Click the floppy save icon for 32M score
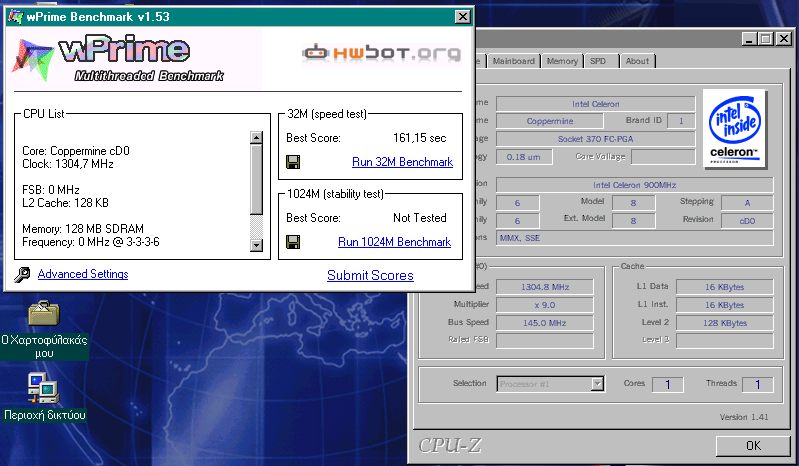 pos(293,162)
